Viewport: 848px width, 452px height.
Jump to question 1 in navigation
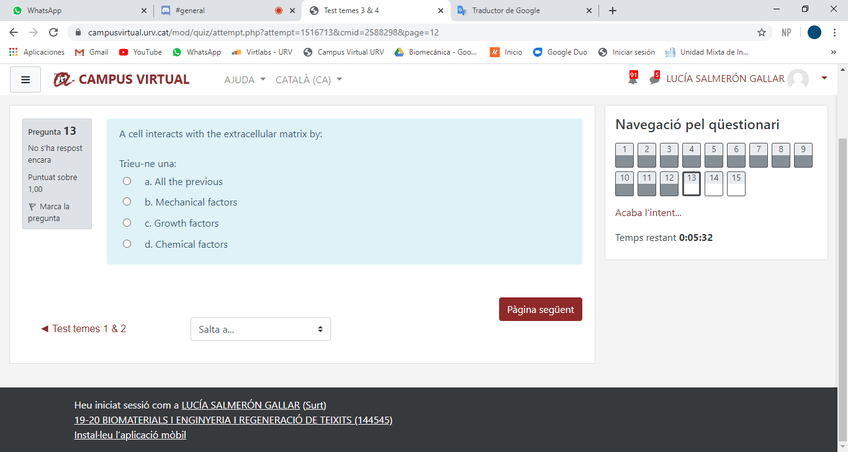[x=624, y=155]
